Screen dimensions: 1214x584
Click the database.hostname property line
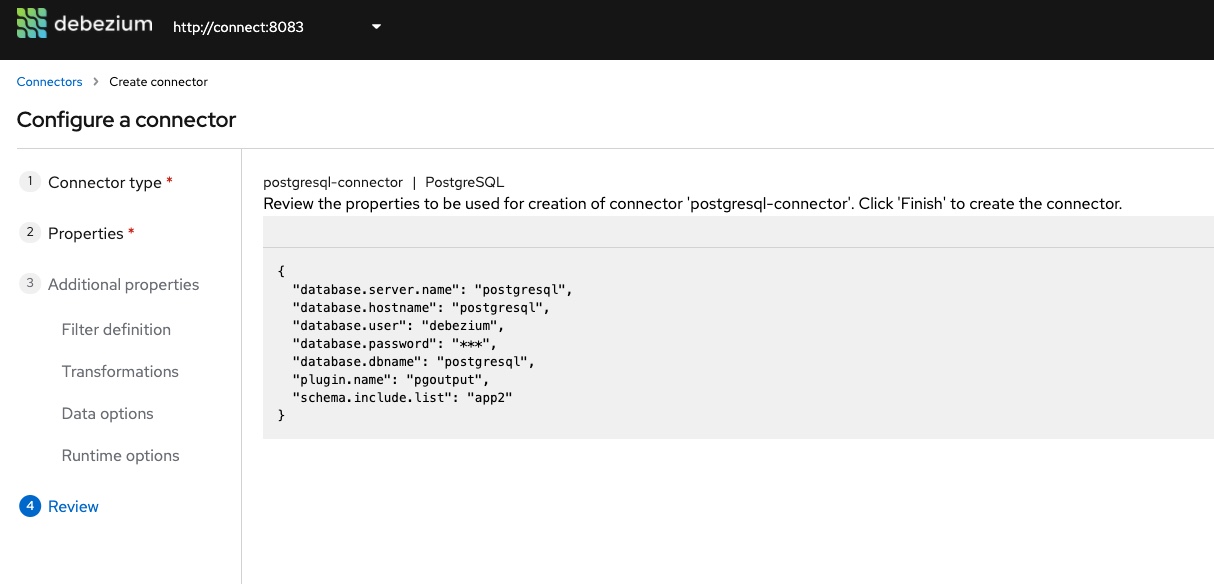(421, 307)
